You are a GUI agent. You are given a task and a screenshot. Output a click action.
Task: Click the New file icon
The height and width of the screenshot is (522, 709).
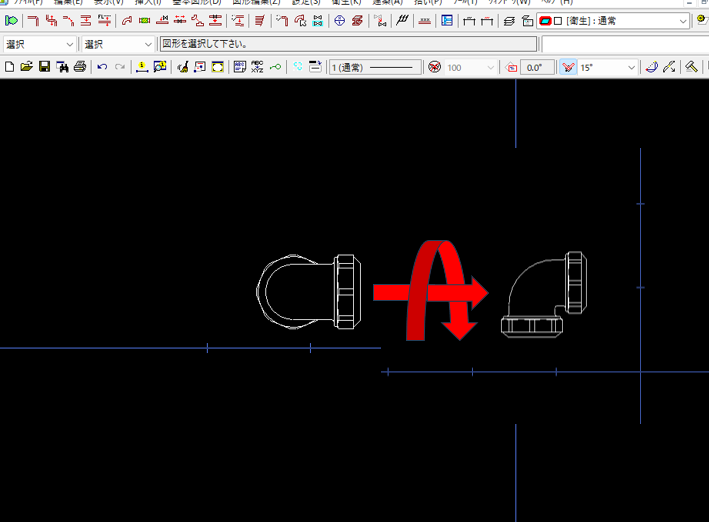click(x=10, y=67)
